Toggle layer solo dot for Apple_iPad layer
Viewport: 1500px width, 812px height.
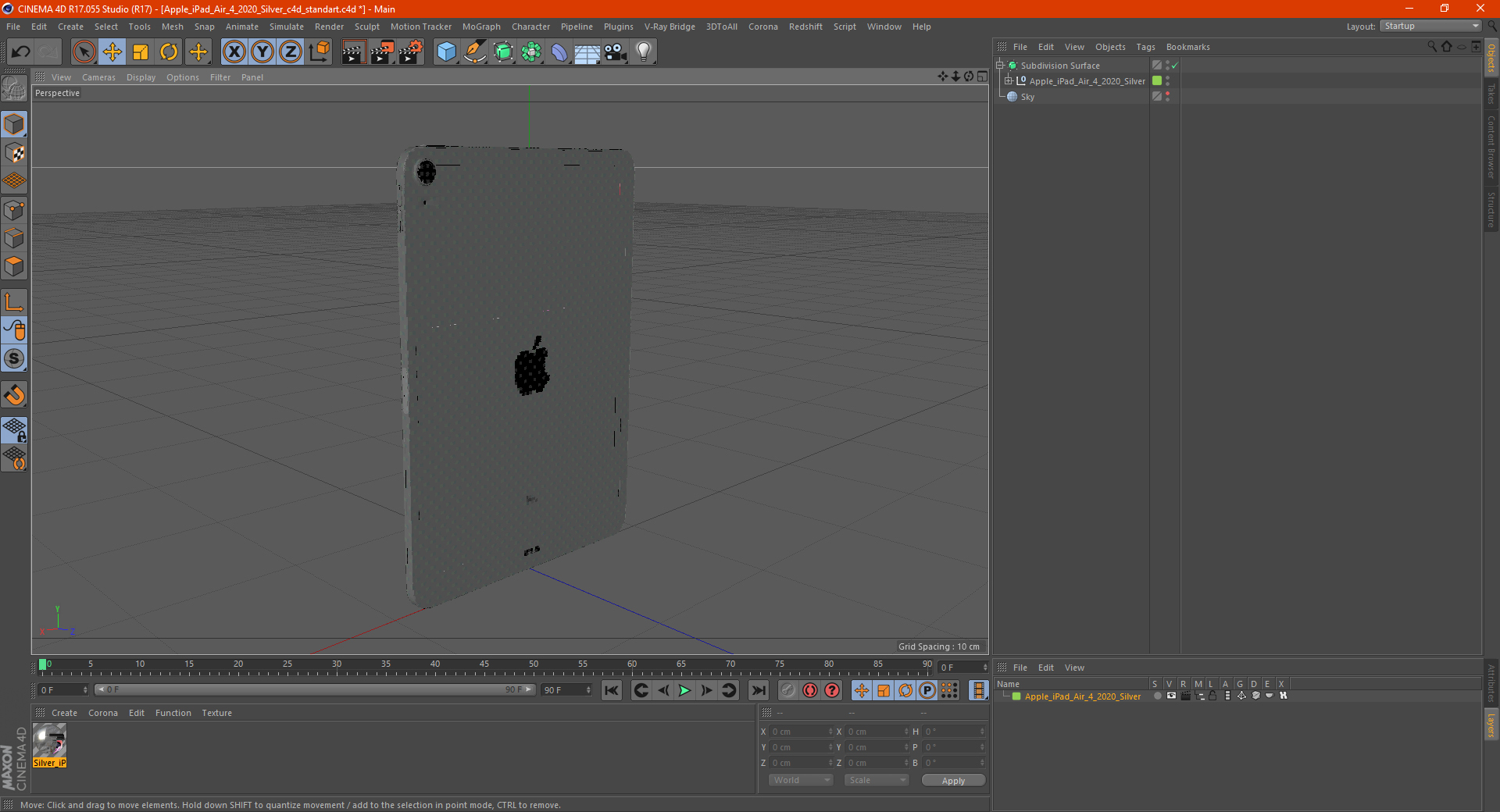(1157, 696)
